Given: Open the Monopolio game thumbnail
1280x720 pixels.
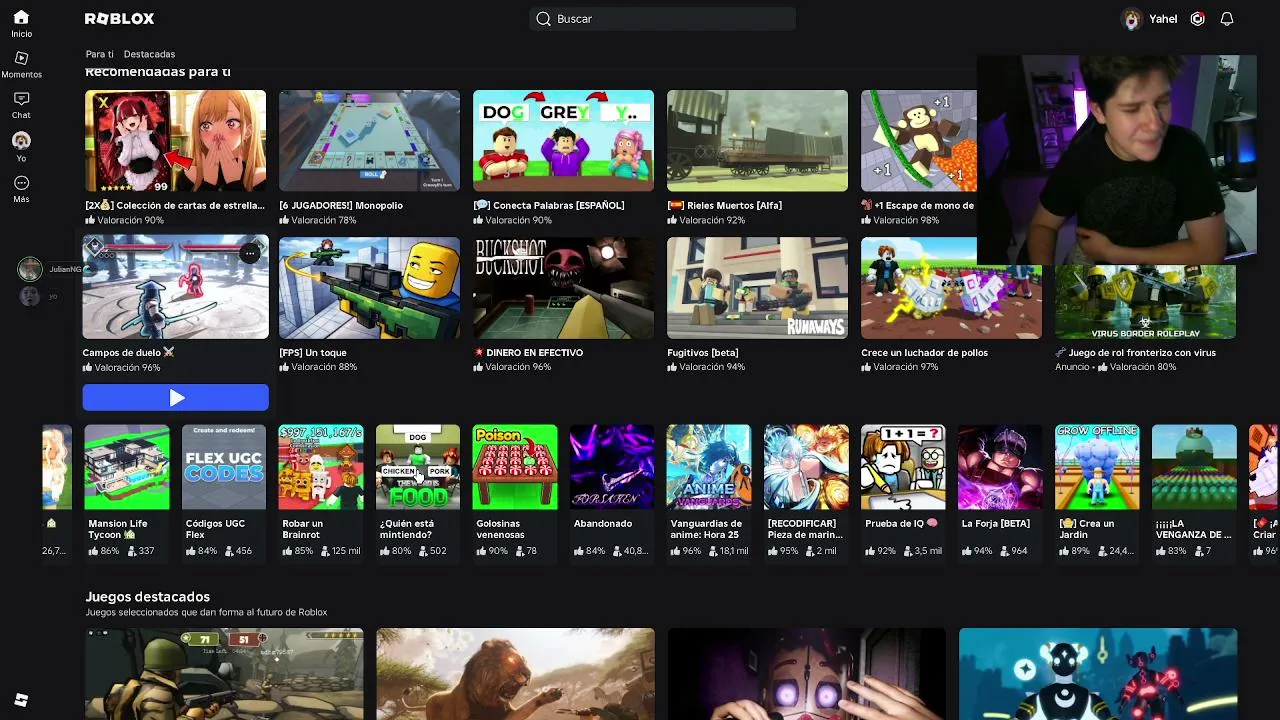Looking at the screenshot, I should click(369, 141).
